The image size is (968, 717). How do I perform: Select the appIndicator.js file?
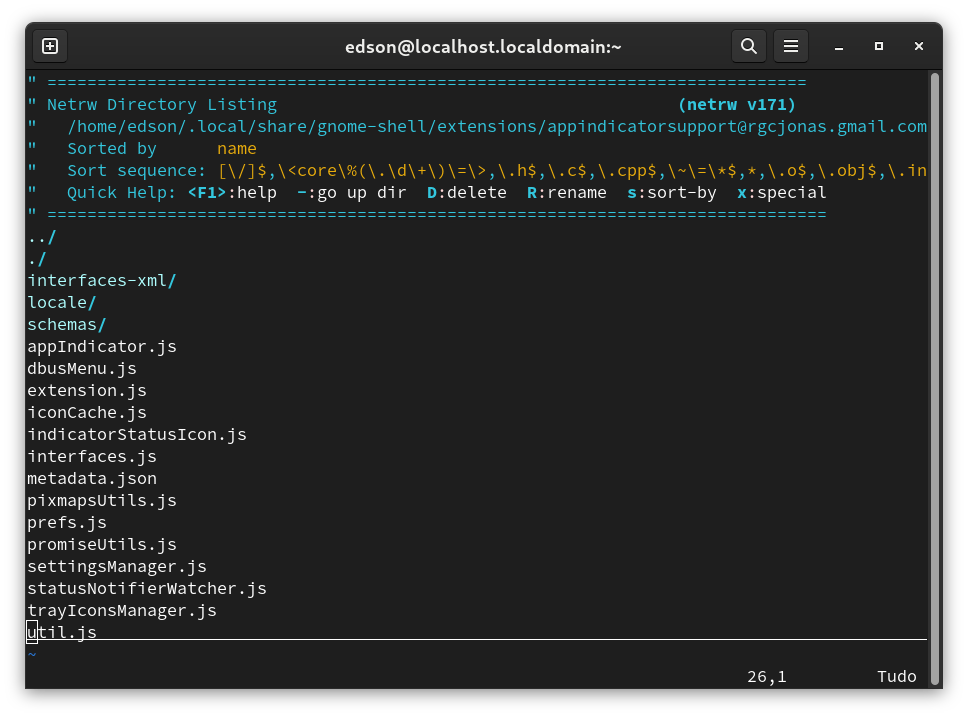click(101, 347)
